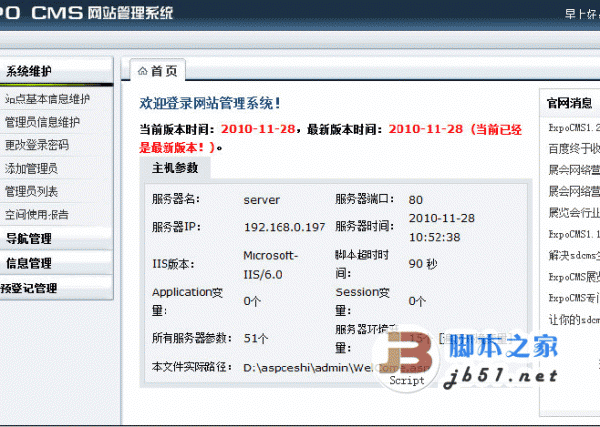
Task: Open news item starting with 让你的sdcms
Action: 574,319
